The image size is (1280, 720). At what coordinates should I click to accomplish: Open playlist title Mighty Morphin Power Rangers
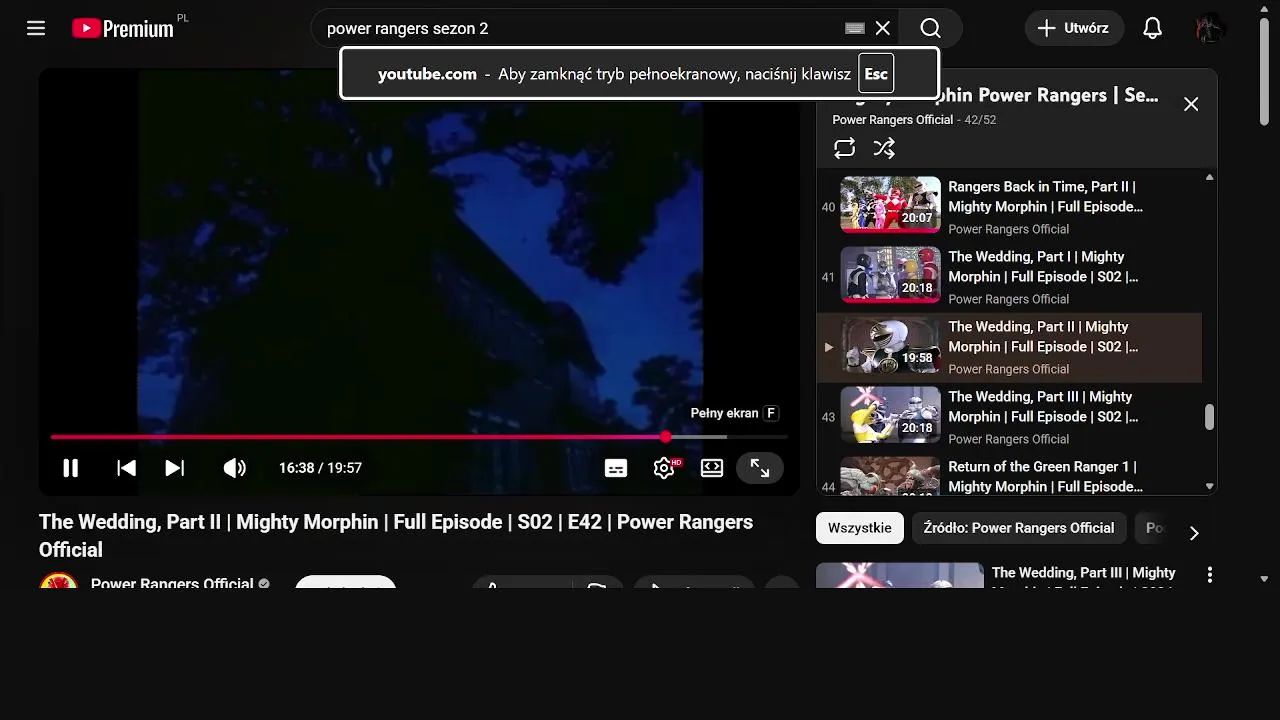click(x=996, y=96)
